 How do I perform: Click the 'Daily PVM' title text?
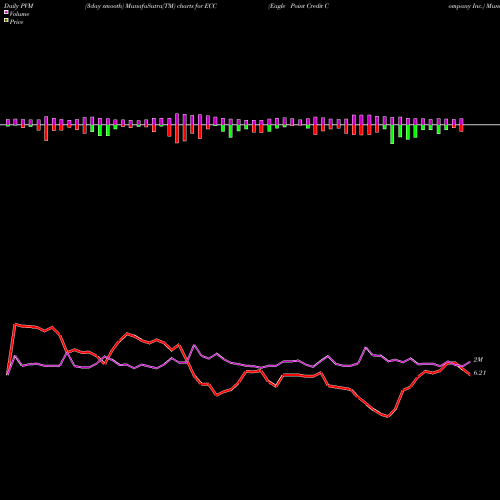tap(19, 6)
